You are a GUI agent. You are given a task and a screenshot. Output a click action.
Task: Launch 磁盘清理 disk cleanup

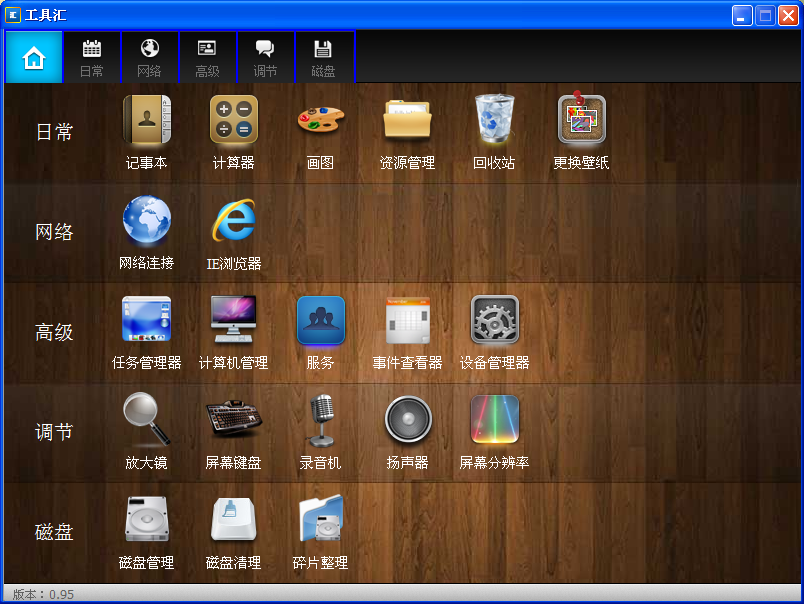coord(234,519)
